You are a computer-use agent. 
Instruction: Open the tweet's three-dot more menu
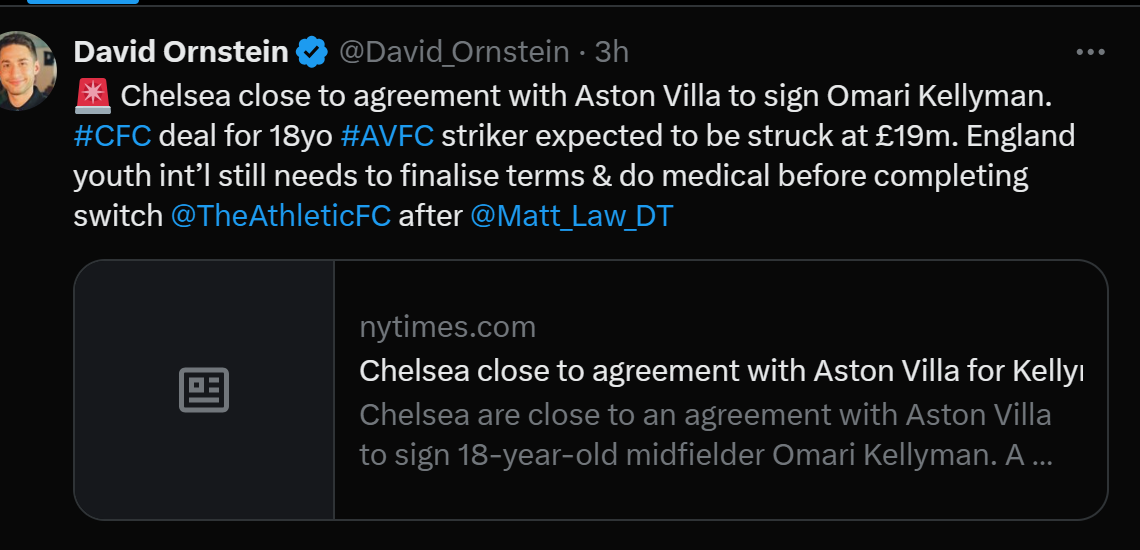1089,52
